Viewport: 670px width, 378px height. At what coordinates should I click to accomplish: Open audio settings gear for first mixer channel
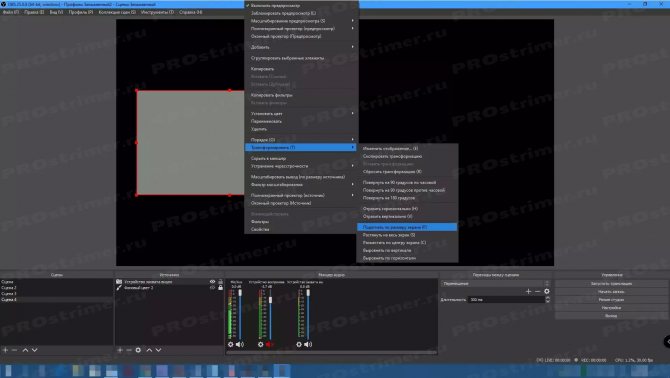coord(231,344)
